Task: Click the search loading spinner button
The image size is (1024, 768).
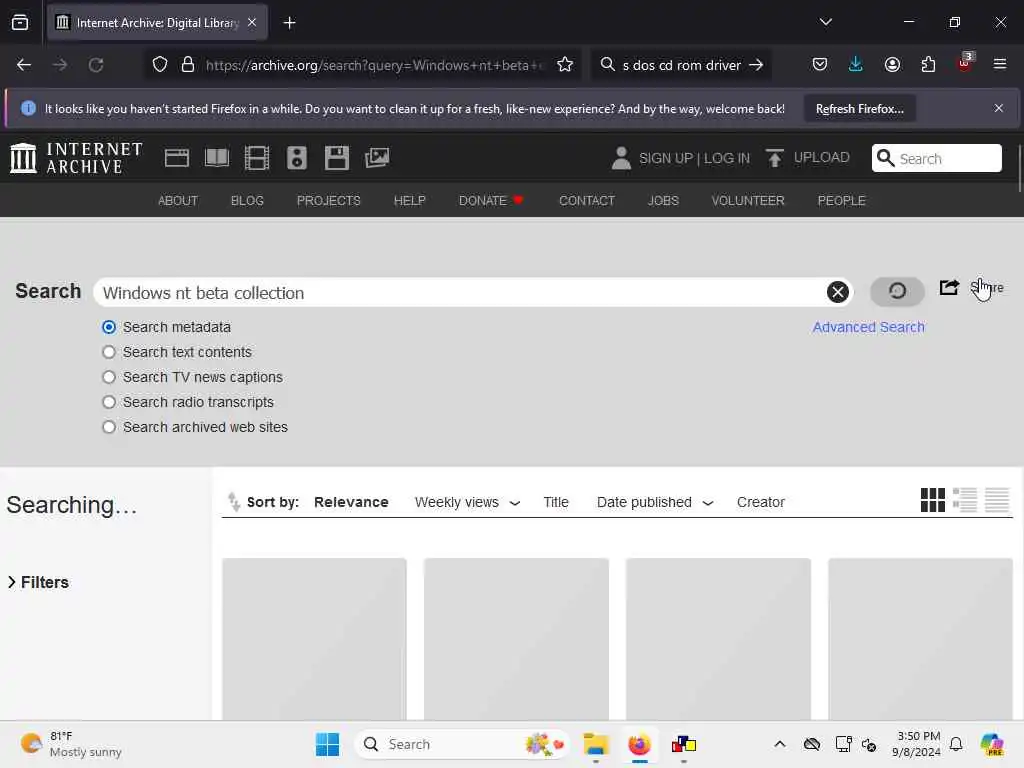Action: click(897, 291)
